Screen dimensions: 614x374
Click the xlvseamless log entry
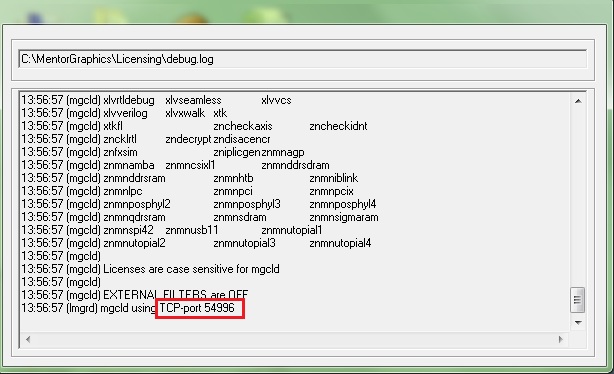tap(193, 100)
